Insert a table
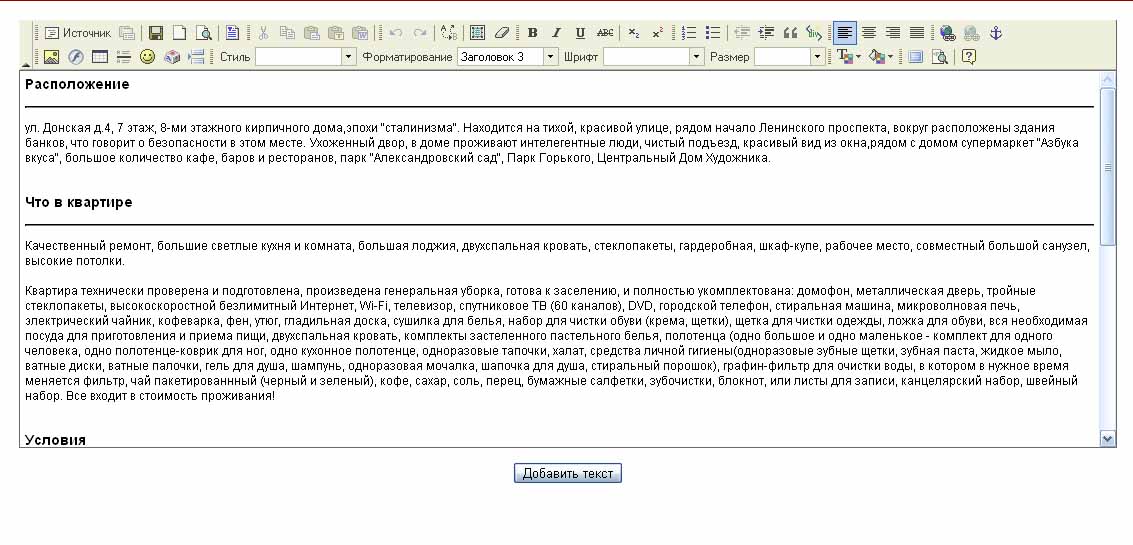 point(100,57)
